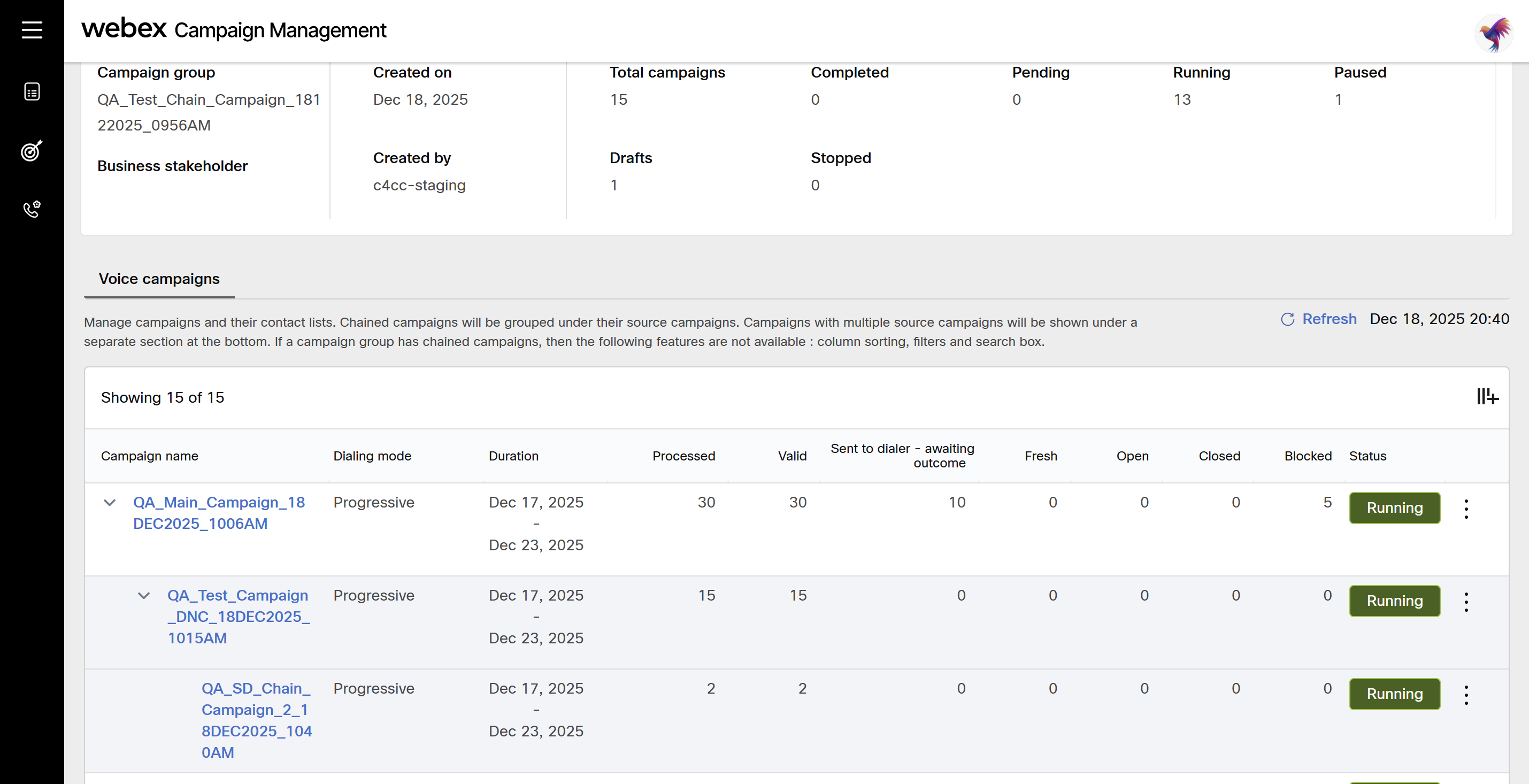Open the target campaigns sidebar icon

click(x=32, y=151)
